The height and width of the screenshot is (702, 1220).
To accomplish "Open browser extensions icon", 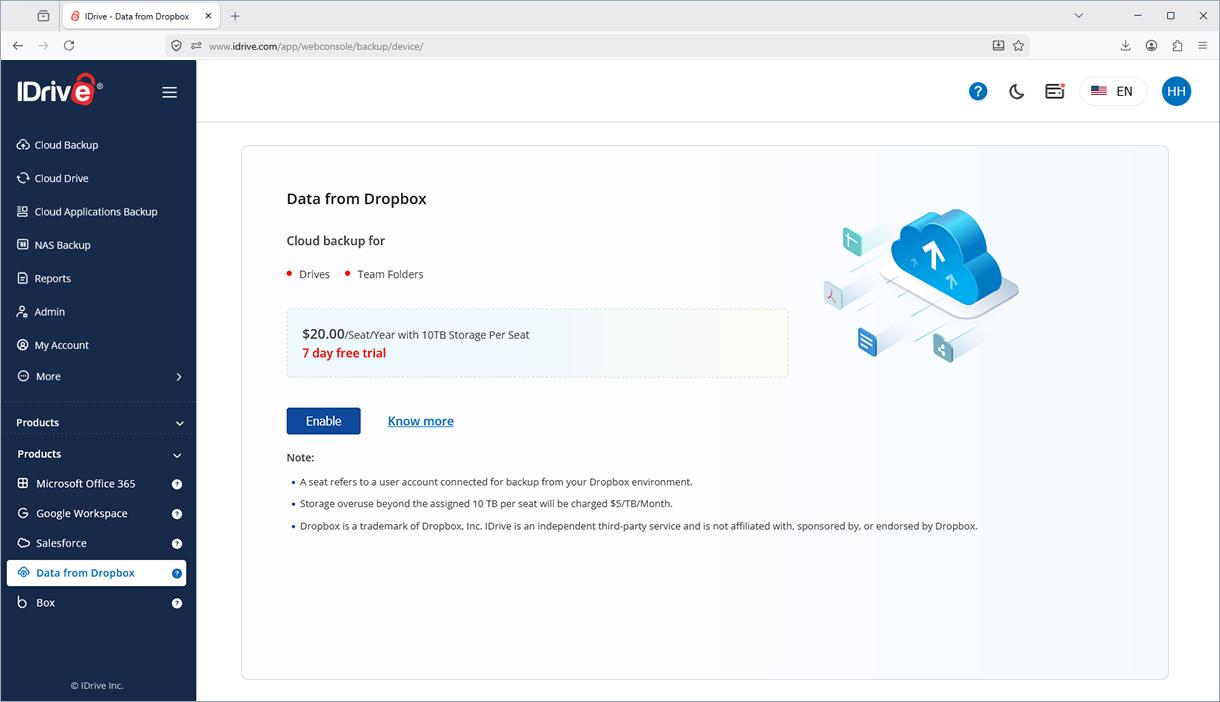I will (1177, 45).
